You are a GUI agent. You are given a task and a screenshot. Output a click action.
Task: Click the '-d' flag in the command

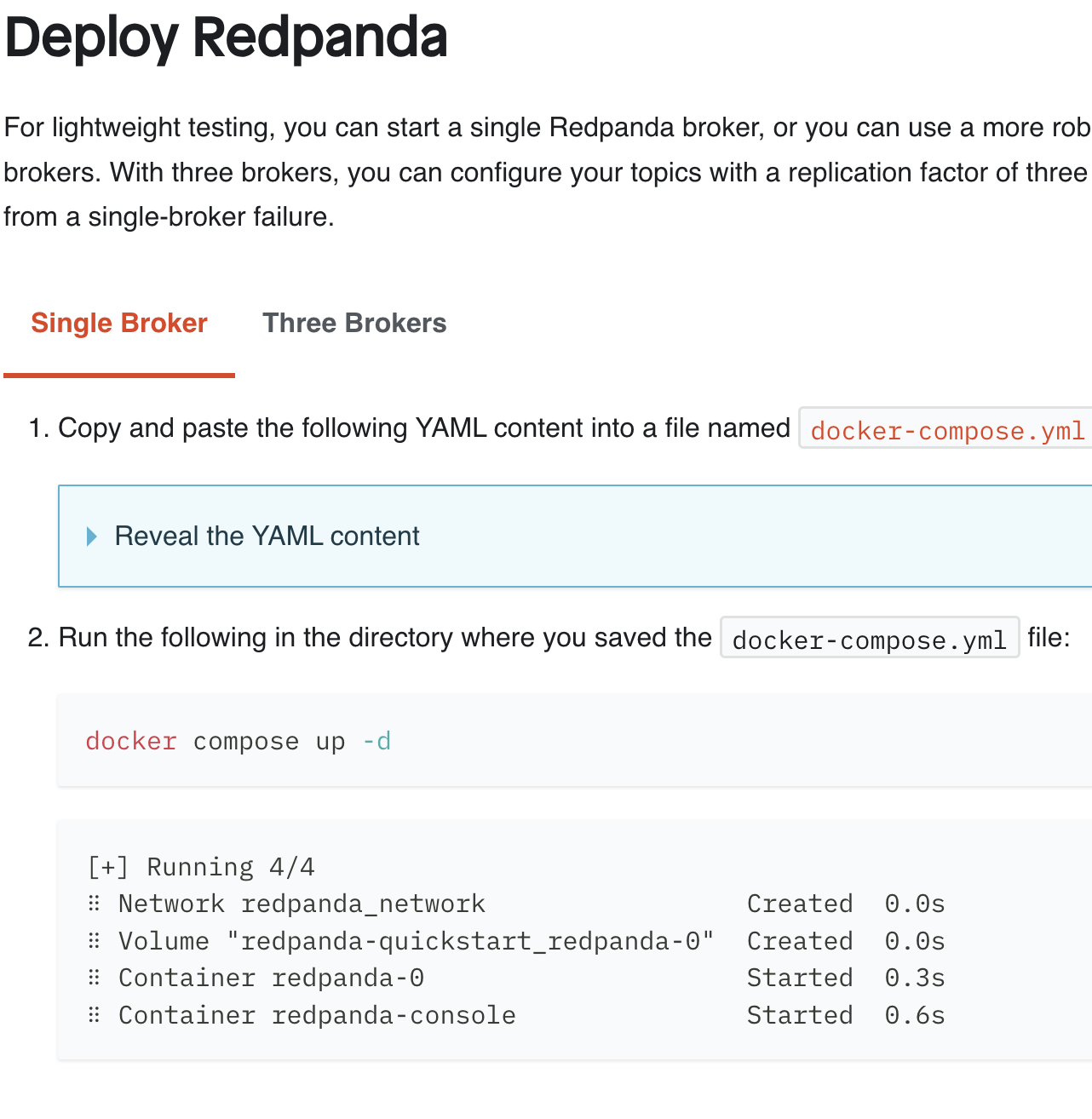click(x=376, y=741)
